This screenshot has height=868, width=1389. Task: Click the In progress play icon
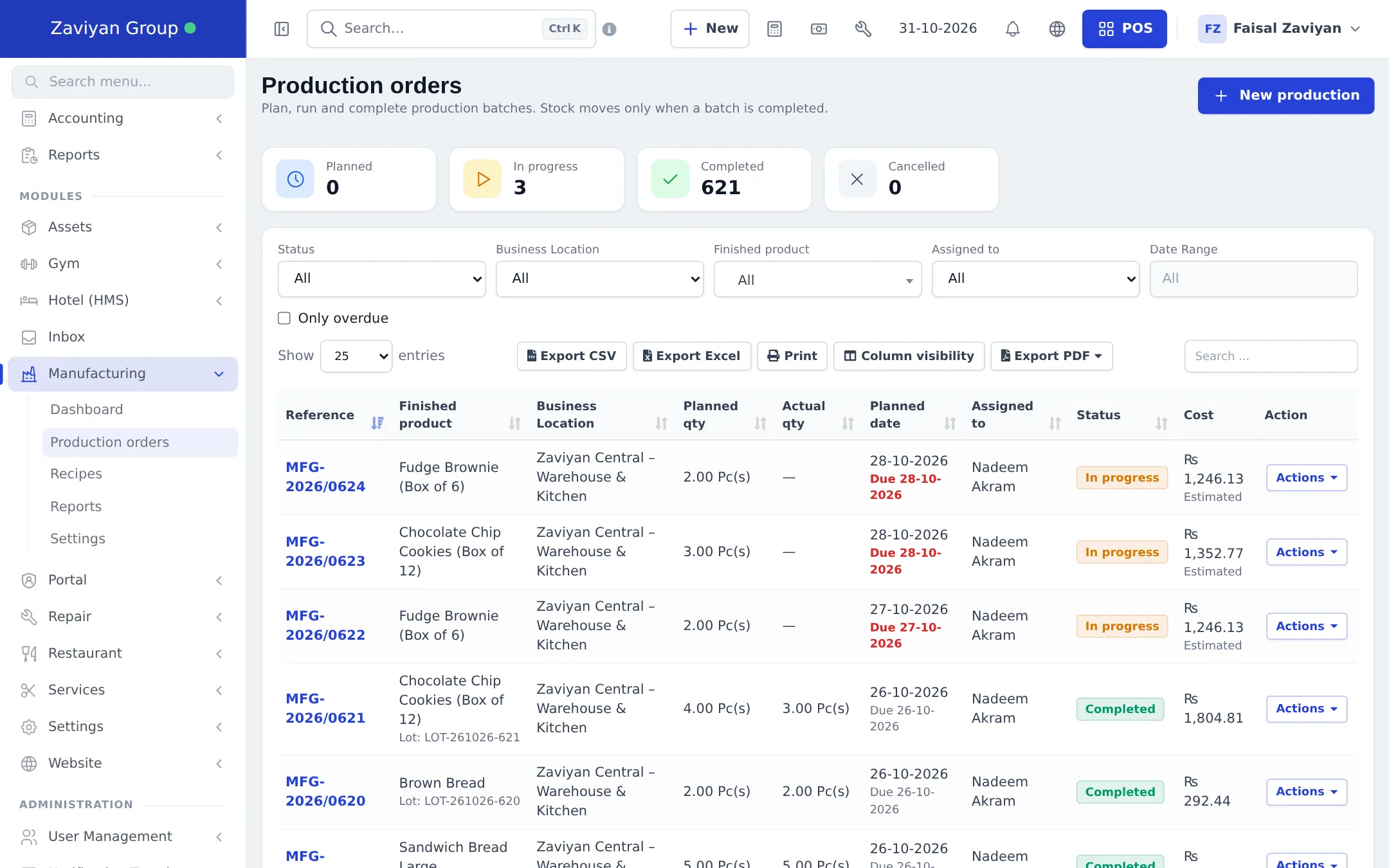(482, 179)
